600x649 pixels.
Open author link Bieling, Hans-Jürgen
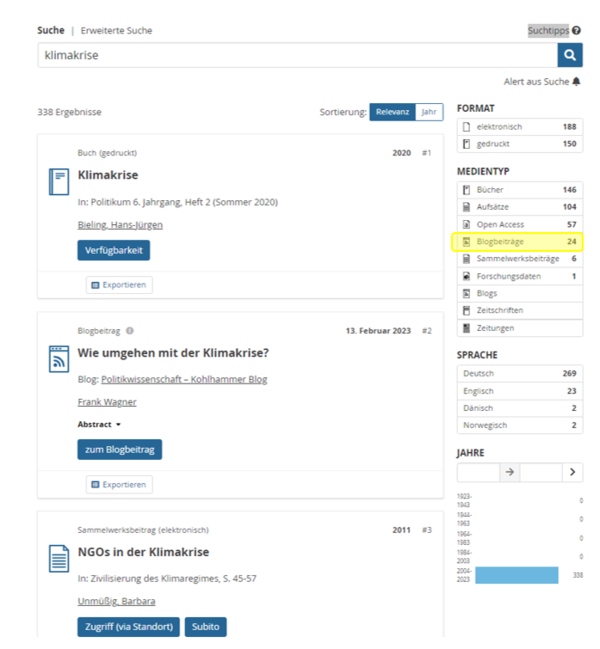[120, 225]
